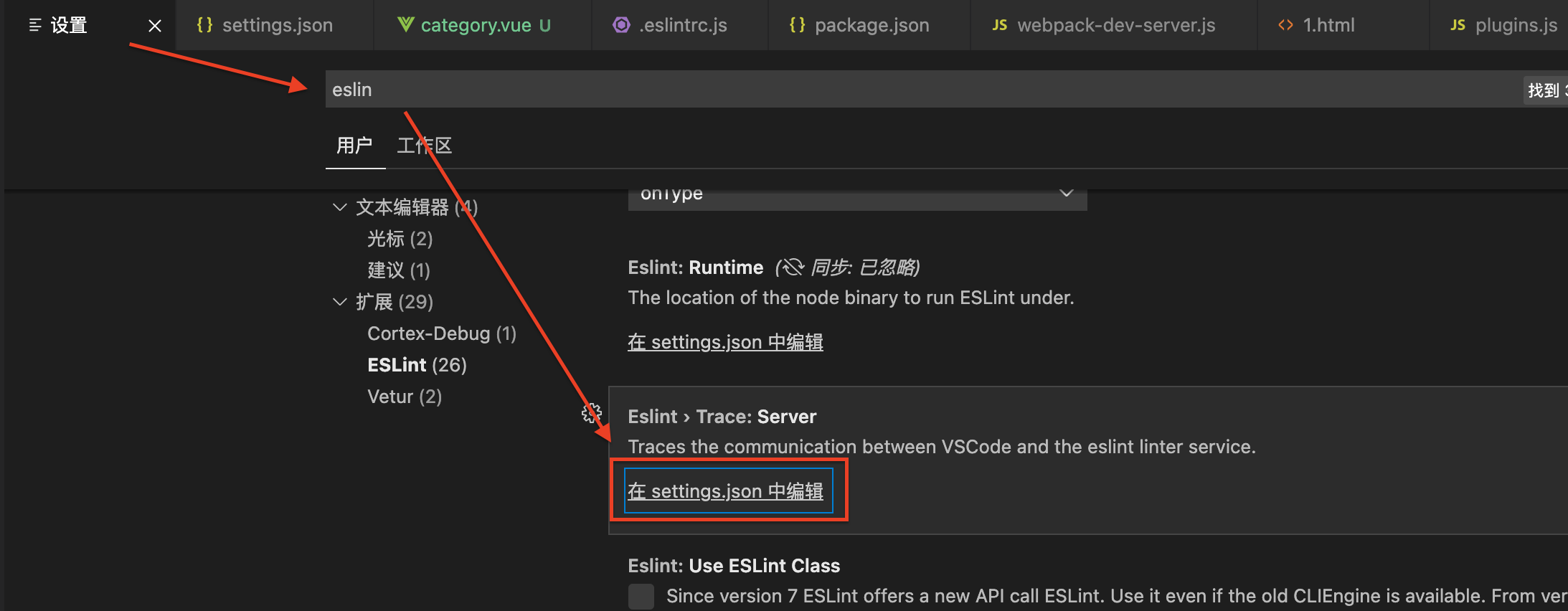Click the HTML icon on 1.html tab

tap(1285, 24)
